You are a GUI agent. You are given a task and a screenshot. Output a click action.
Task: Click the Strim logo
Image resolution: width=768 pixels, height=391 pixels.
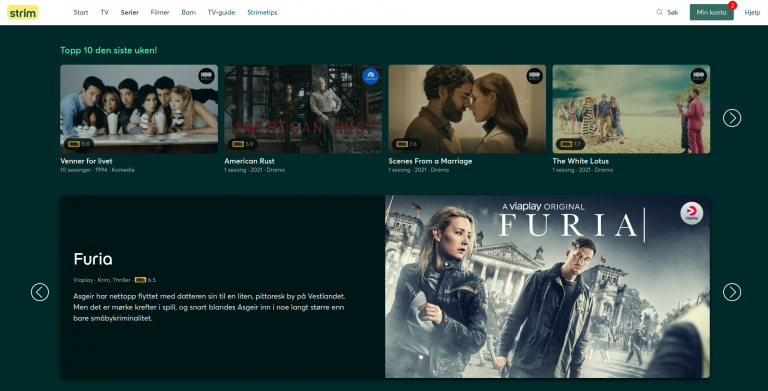[x=23, y=12]
